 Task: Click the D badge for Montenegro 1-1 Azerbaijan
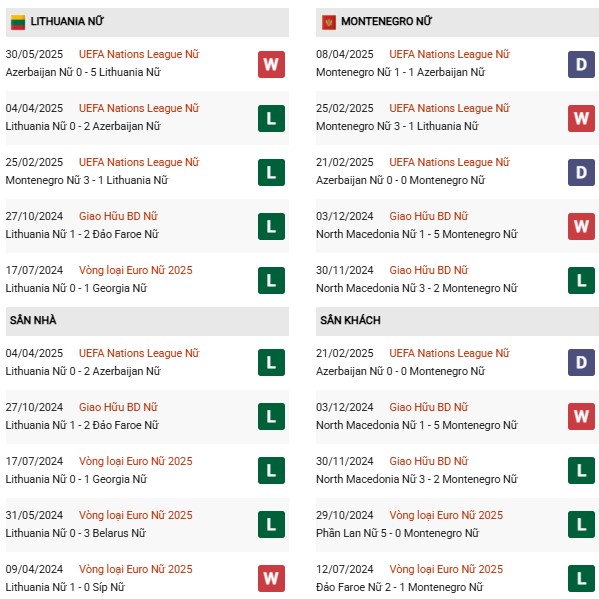(x=581, y=64)
